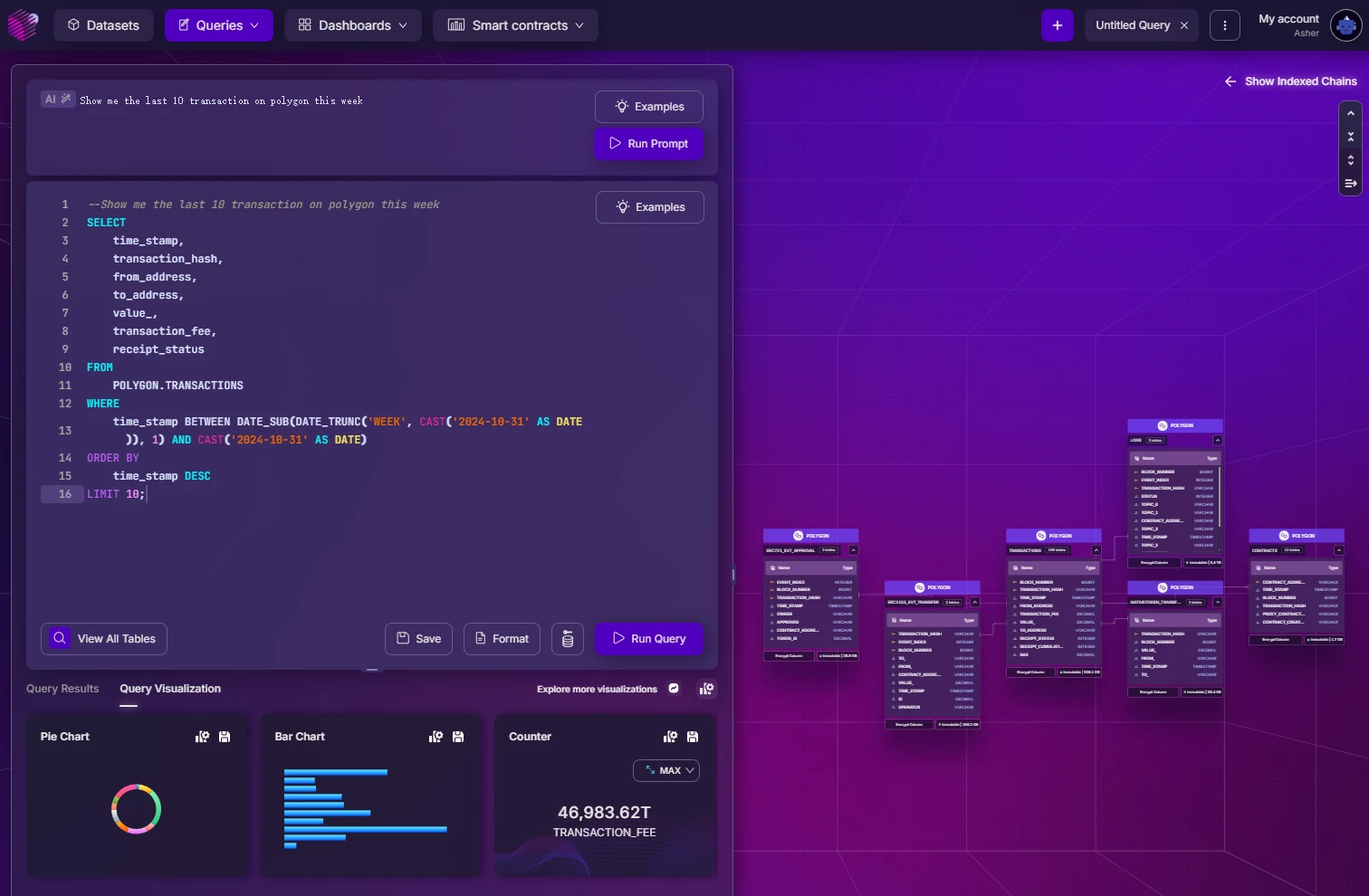Click the database key icon button
The image size is (1369, 896).
[568, 639]
